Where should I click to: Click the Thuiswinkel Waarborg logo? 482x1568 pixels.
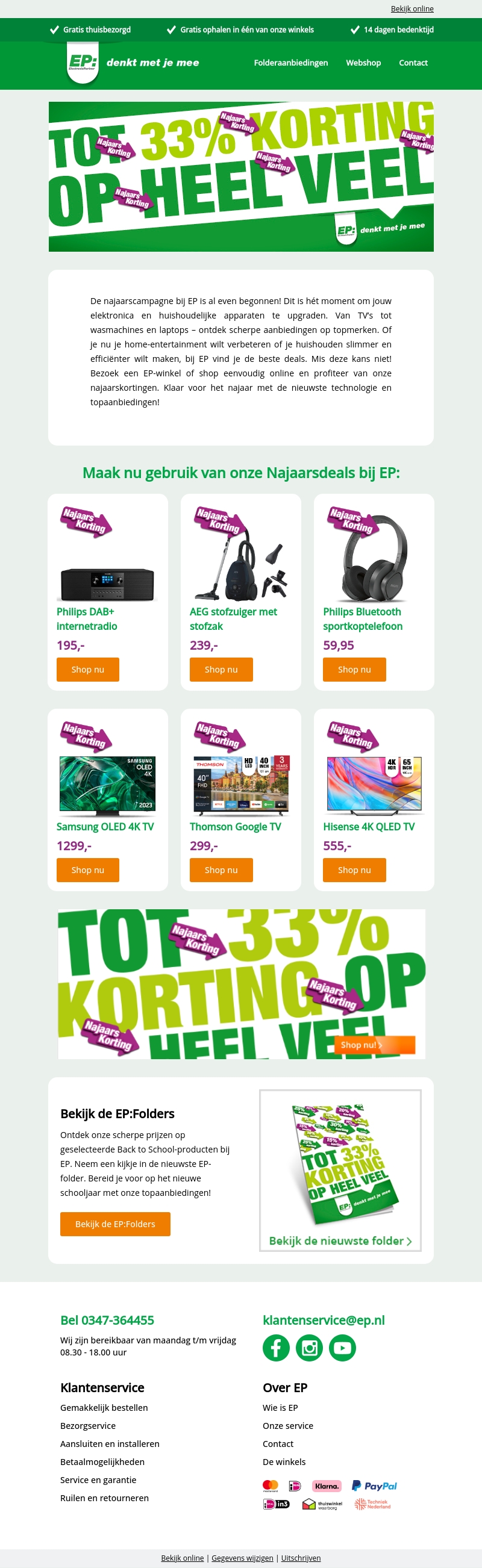[323, 1504]
